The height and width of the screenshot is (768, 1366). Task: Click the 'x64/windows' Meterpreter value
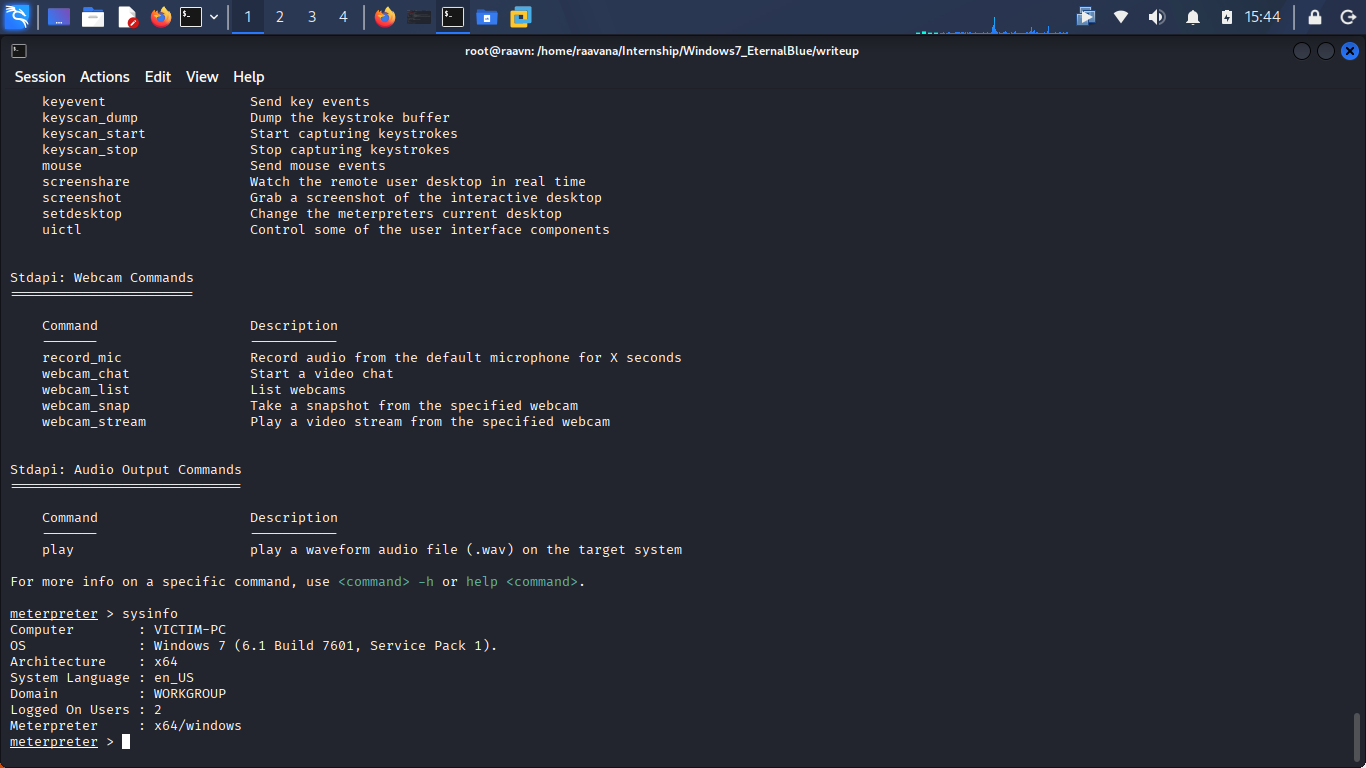pos(198,726)
